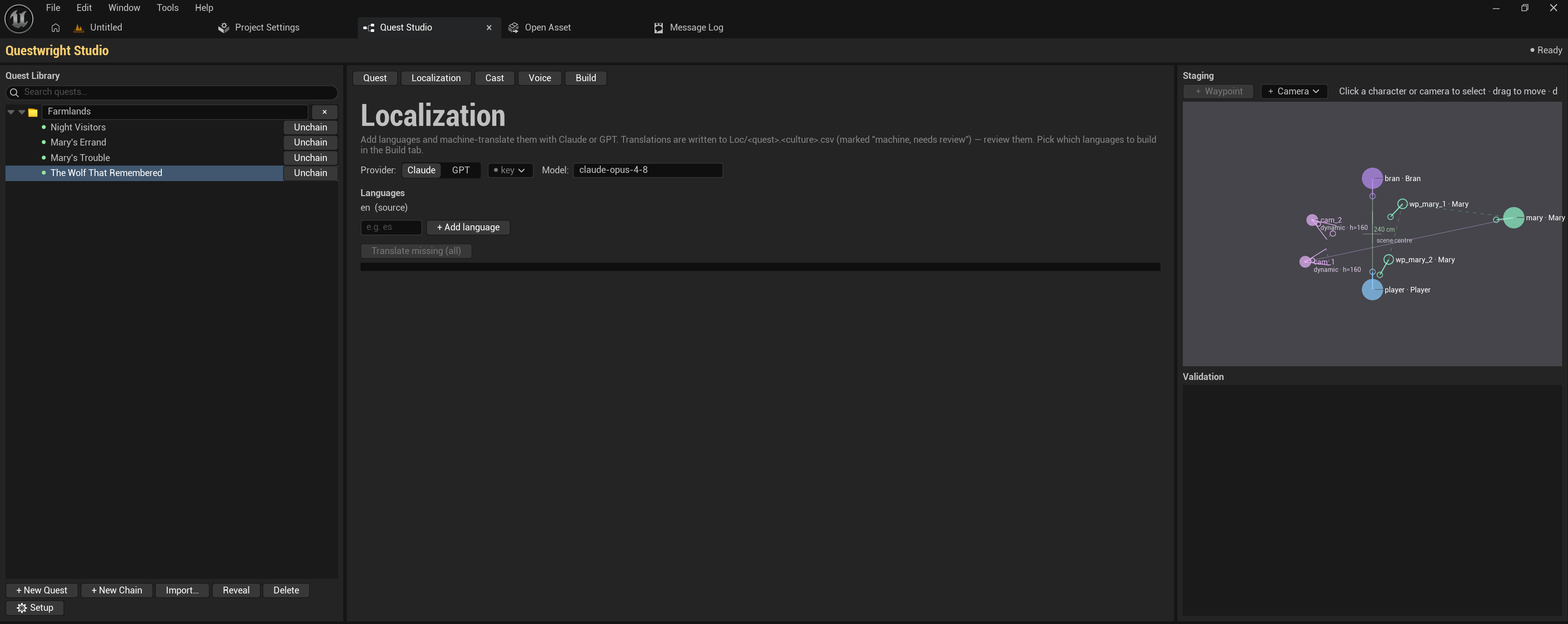Focus the Search quests field
This screenshot has width=1568, height=624.
coord(172,93)
